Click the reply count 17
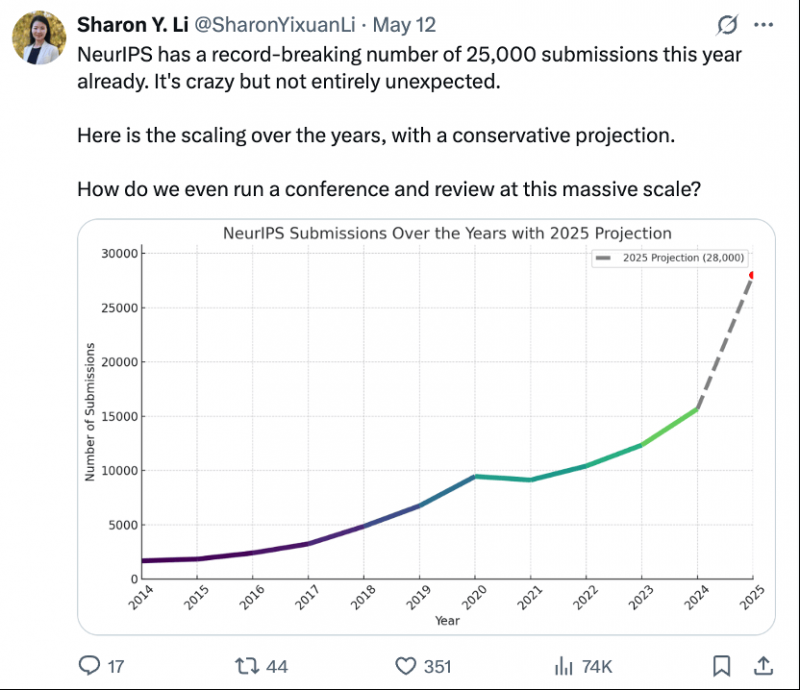Viewport: 800px width, 690px height. point(116,667)
